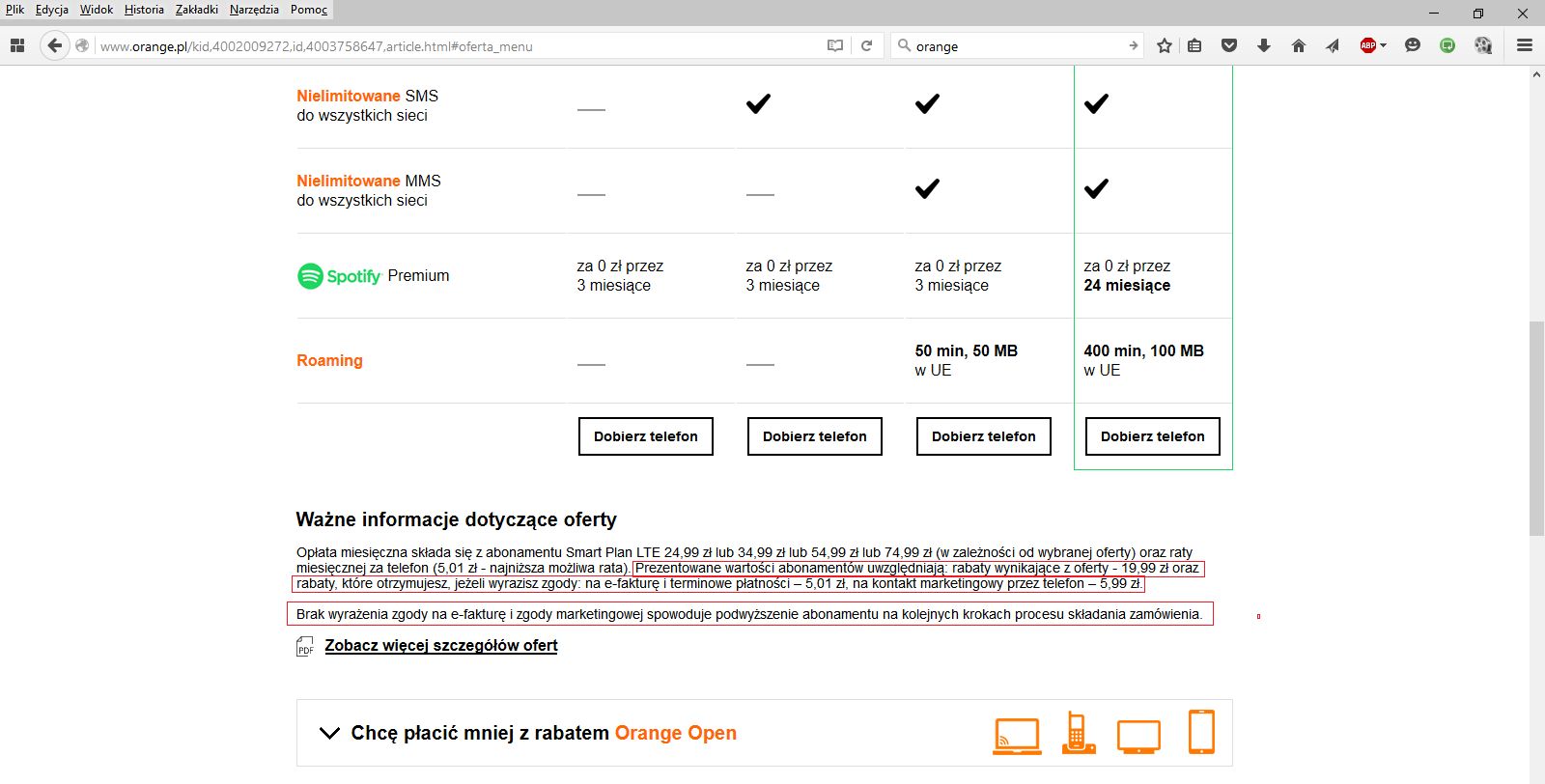Click the green circular extension icon
Viewport: 1545px width, 784px height.
(1447, 45)
